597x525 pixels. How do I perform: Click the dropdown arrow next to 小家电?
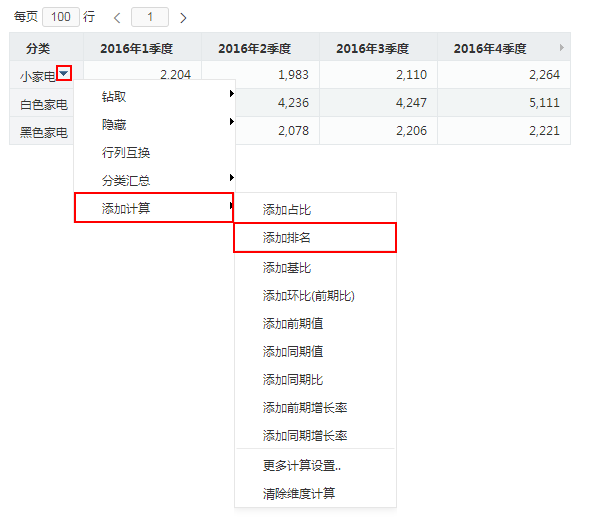(x=64, y=73)
